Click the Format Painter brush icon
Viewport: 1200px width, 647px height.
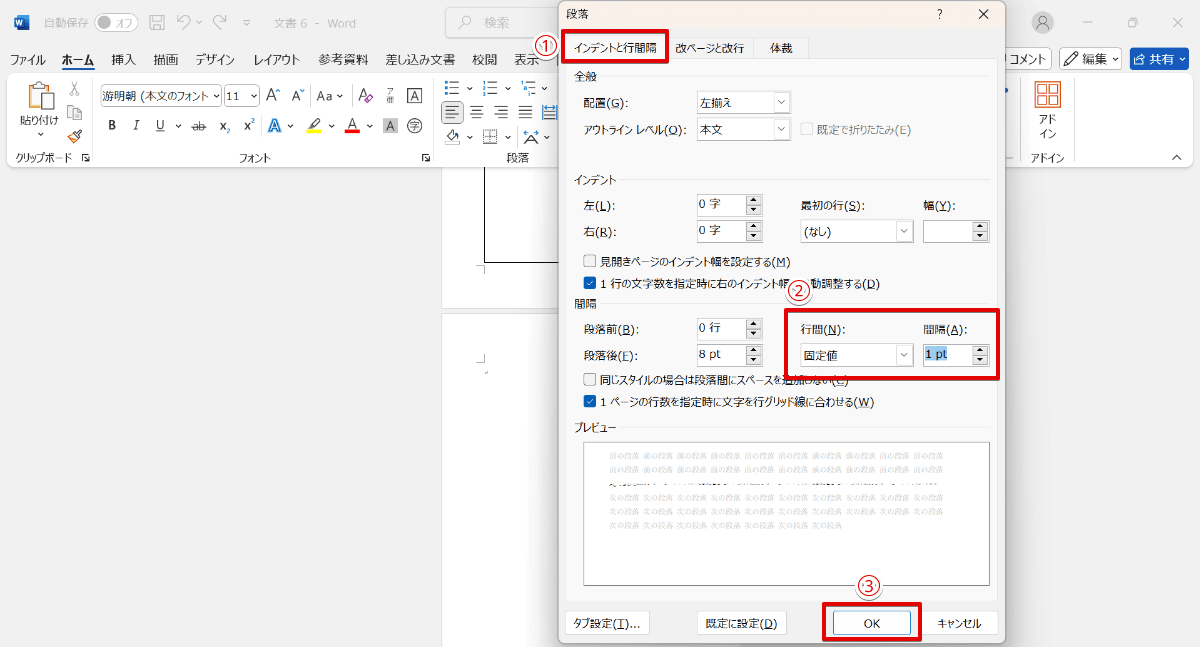74,136
